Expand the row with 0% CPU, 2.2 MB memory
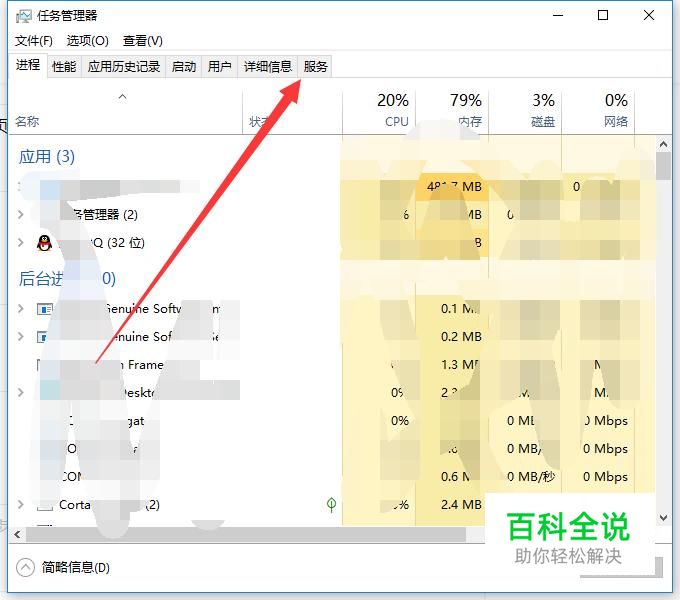Viewport: 680px width, 600px height. coord(20,393)
